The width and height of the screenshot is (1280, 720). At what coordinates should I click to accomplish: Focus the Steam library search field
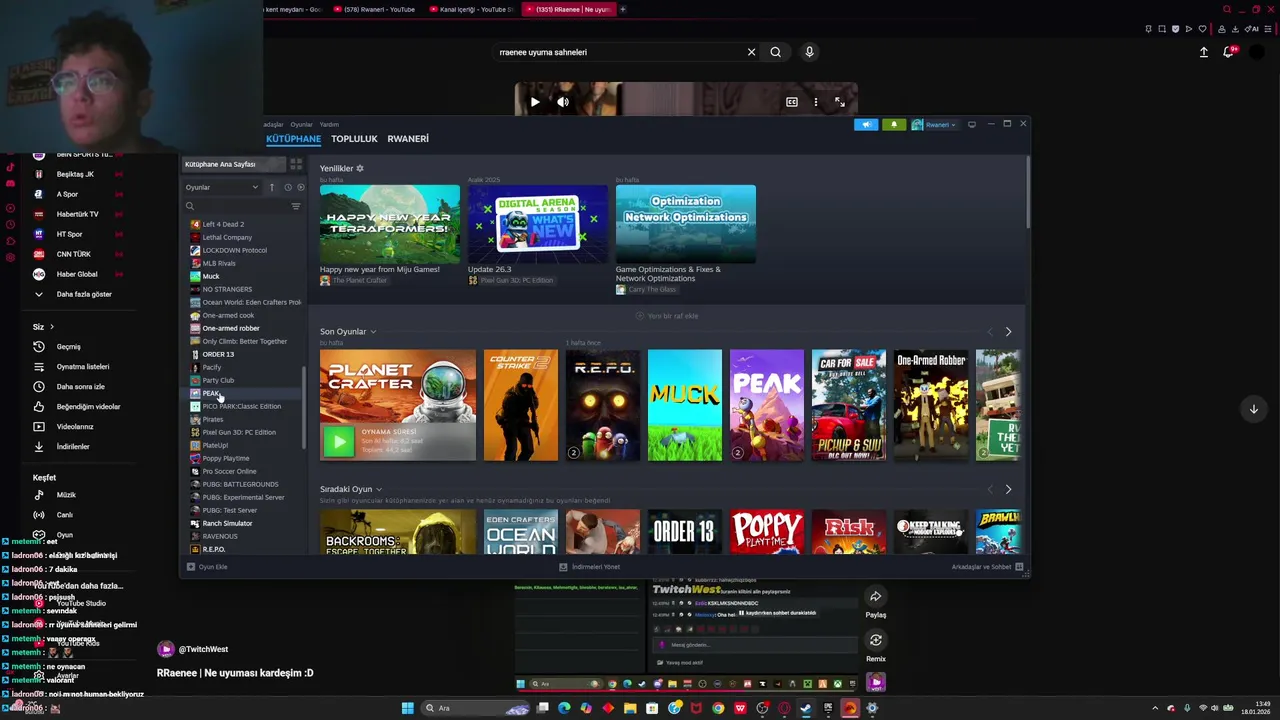point(239,206)
